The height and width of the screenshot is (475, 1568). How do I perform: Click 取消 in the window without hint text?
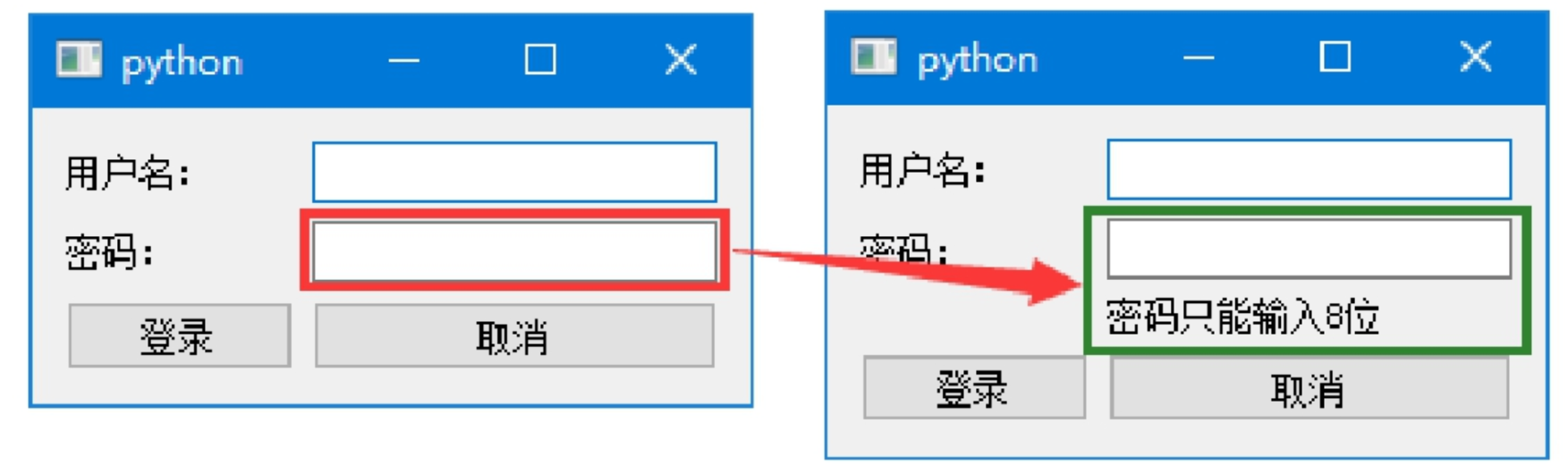(514, 335)
